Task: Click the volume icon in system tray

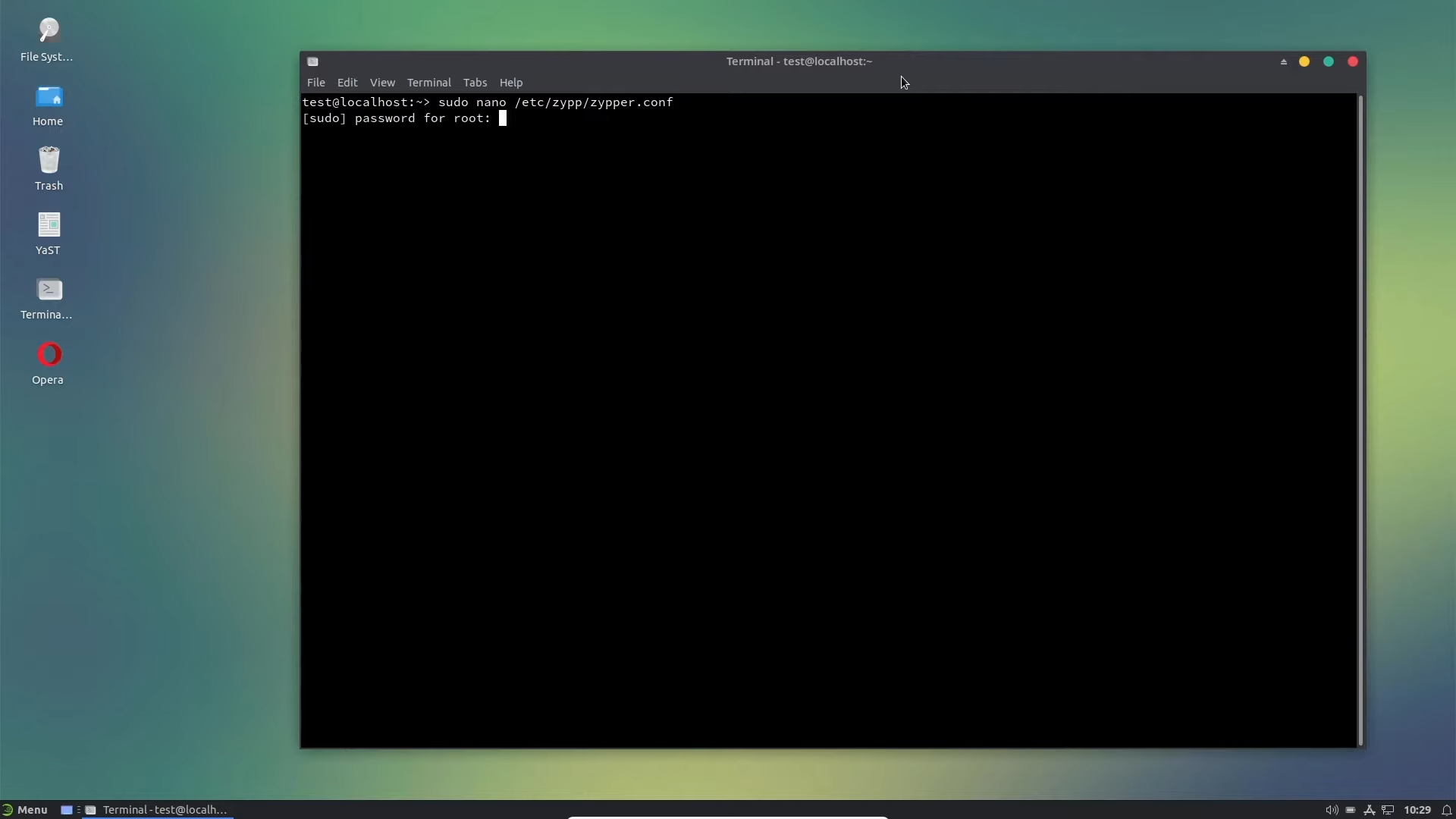Action: click(1332, 810)
